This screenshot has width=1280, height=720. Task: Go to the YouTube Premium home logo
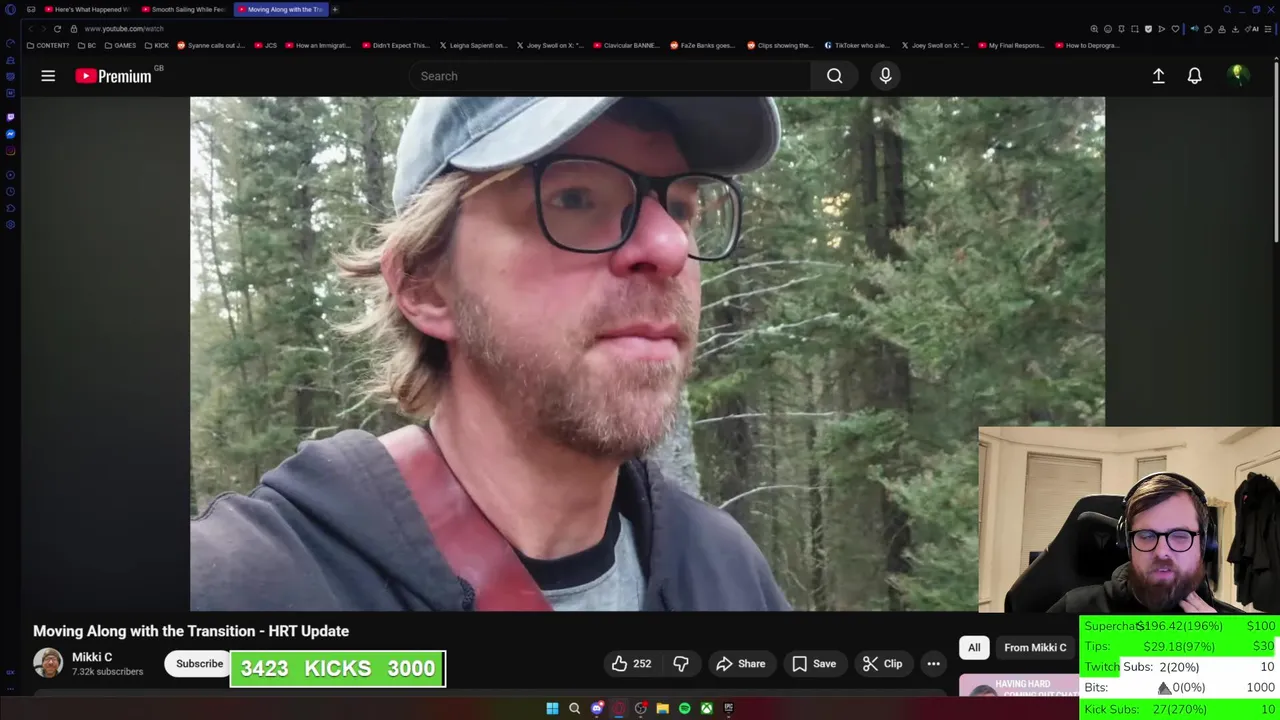tap(113, 76)
